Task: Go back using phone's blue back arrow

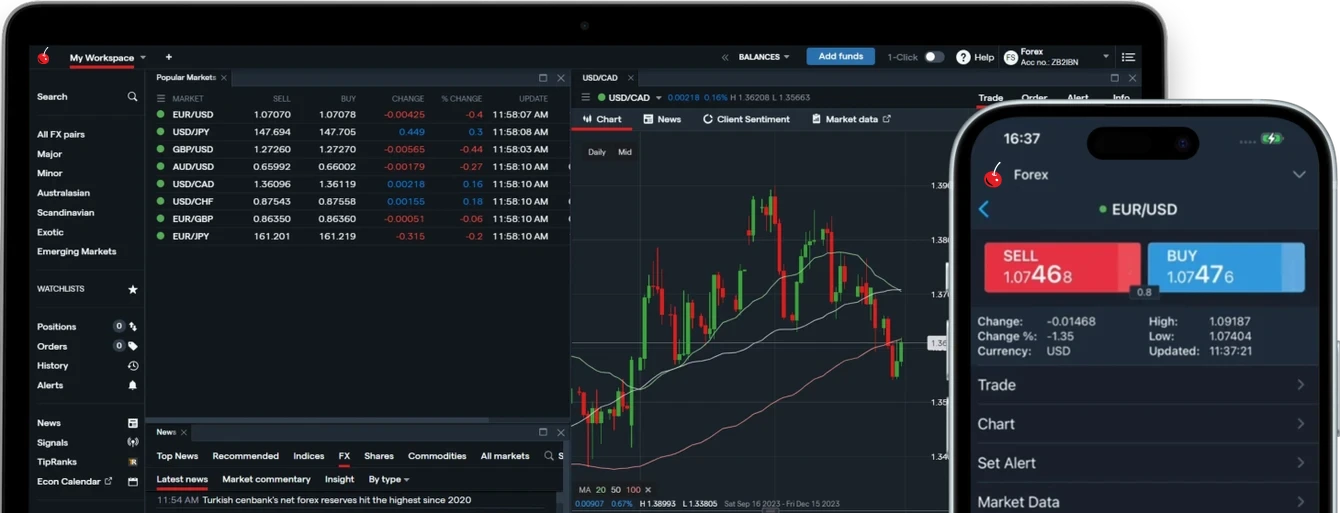Action: click(984, 209)
